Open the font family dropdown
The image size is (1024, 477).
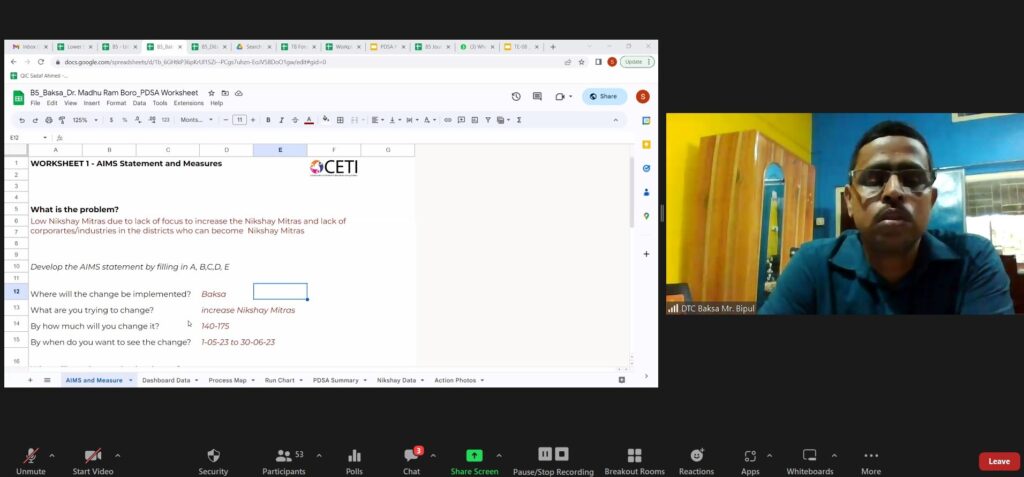tap(196, 120)
